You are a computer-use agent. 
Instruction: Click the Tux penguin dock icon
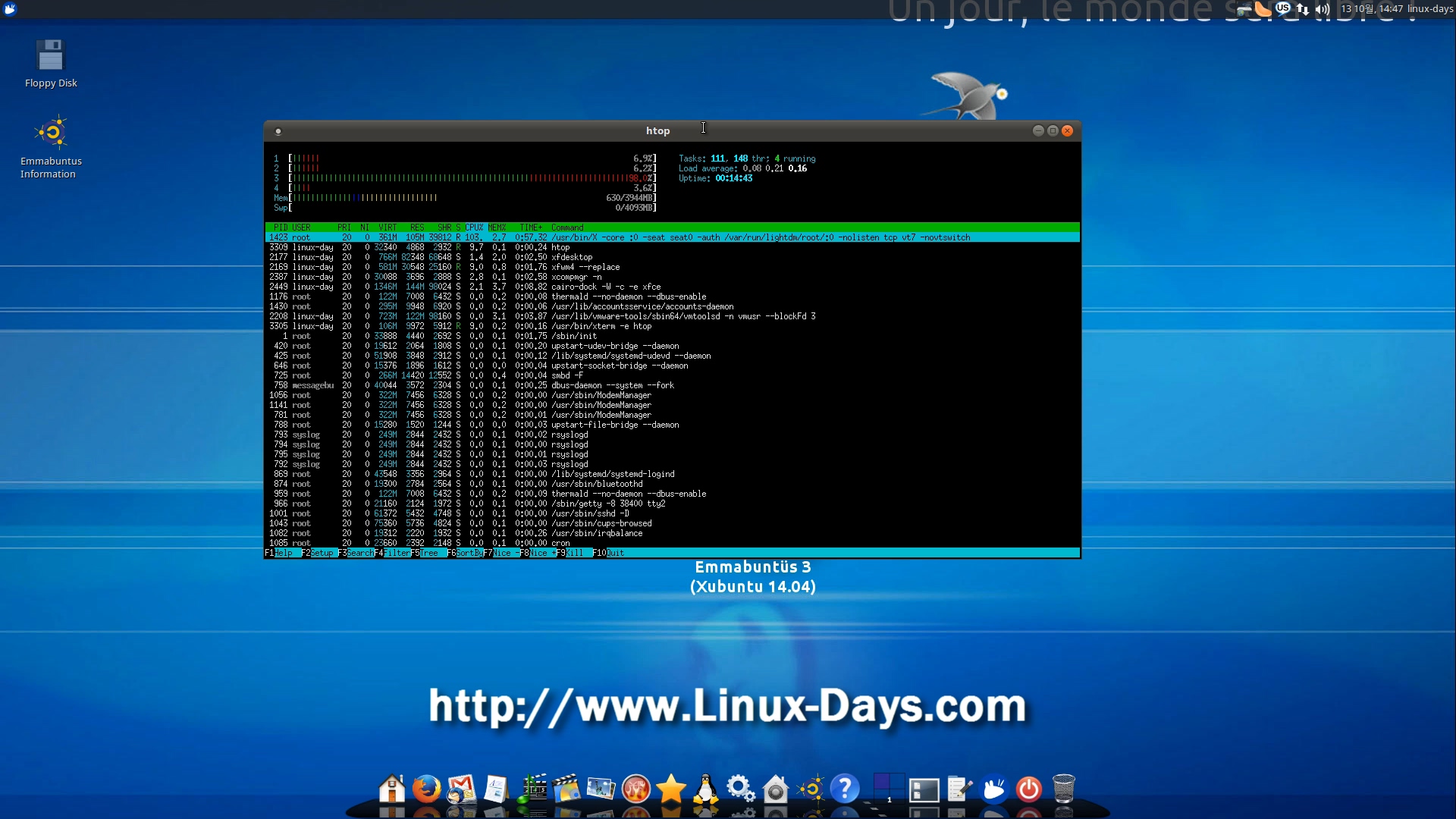tap(706, 789)
